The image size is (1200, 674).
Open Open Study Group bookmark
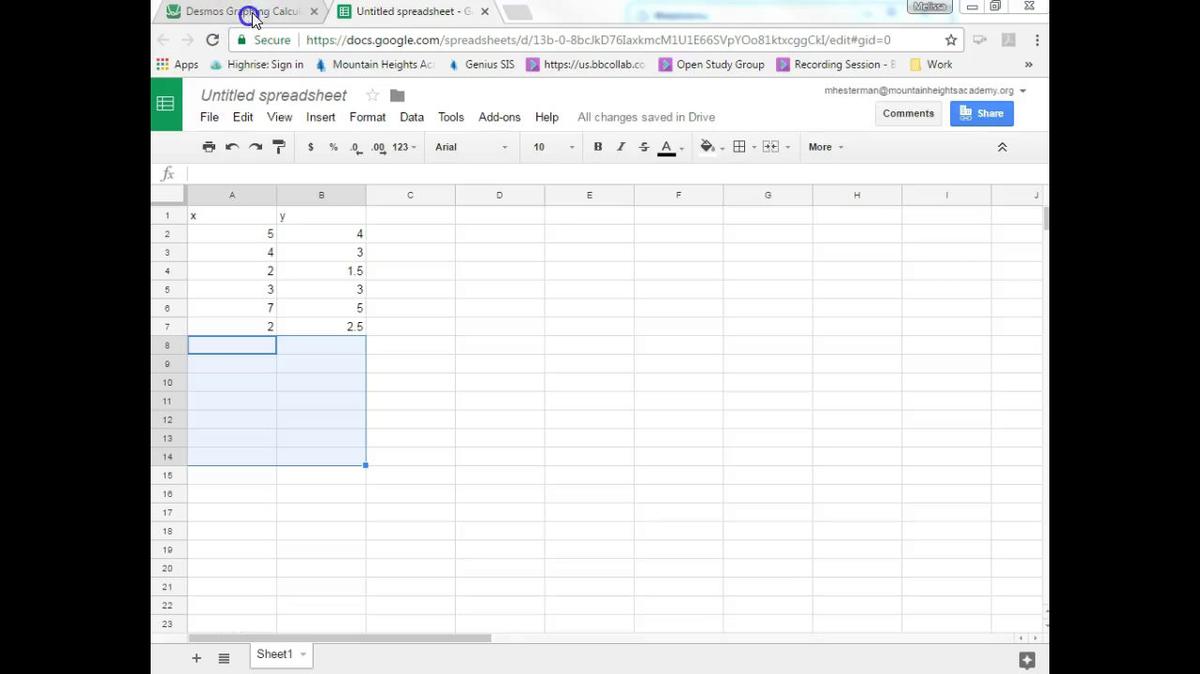711,64
